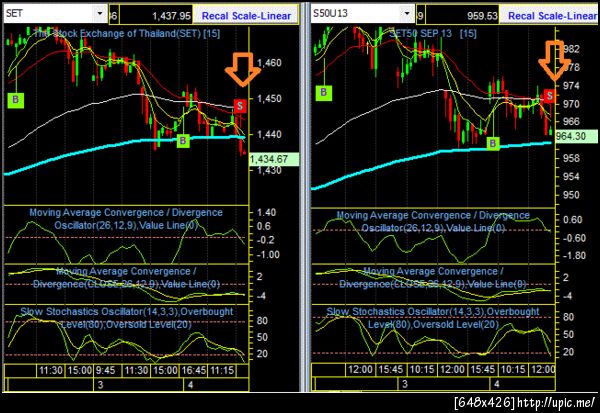
Task: Click the -0.60 oscillator axis value
Action: pos(576,238)
